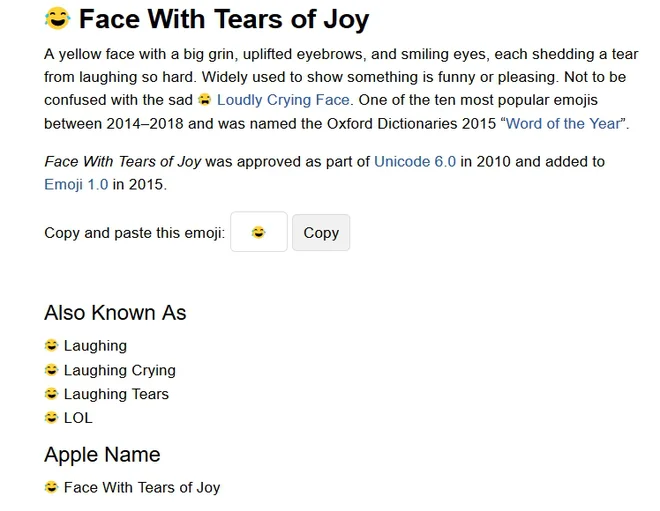Image resolution: width=660 pixels, height=511 pixels.
Task: Click the emoji next to LOL
Action: (51, 418)
